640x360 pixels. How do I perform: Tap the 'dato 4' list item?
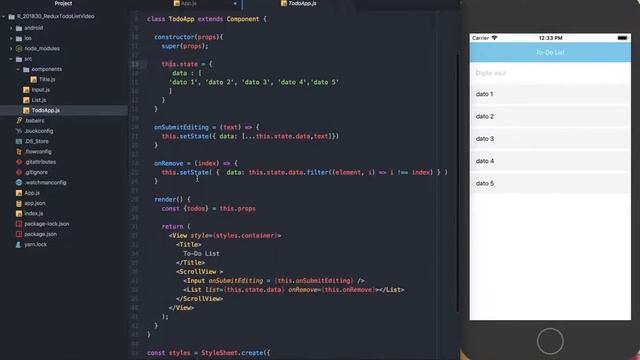click(x=550, y=161)
